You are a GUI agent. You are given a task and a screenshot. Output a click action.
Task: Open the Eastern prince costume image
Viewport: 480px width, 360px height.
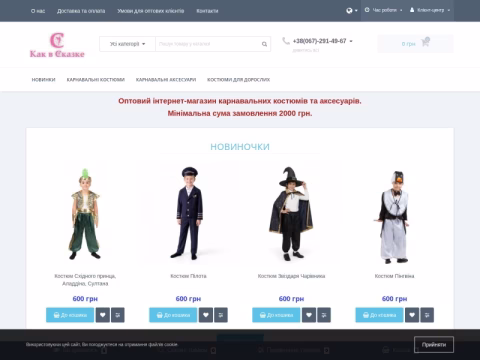point(85,214)
